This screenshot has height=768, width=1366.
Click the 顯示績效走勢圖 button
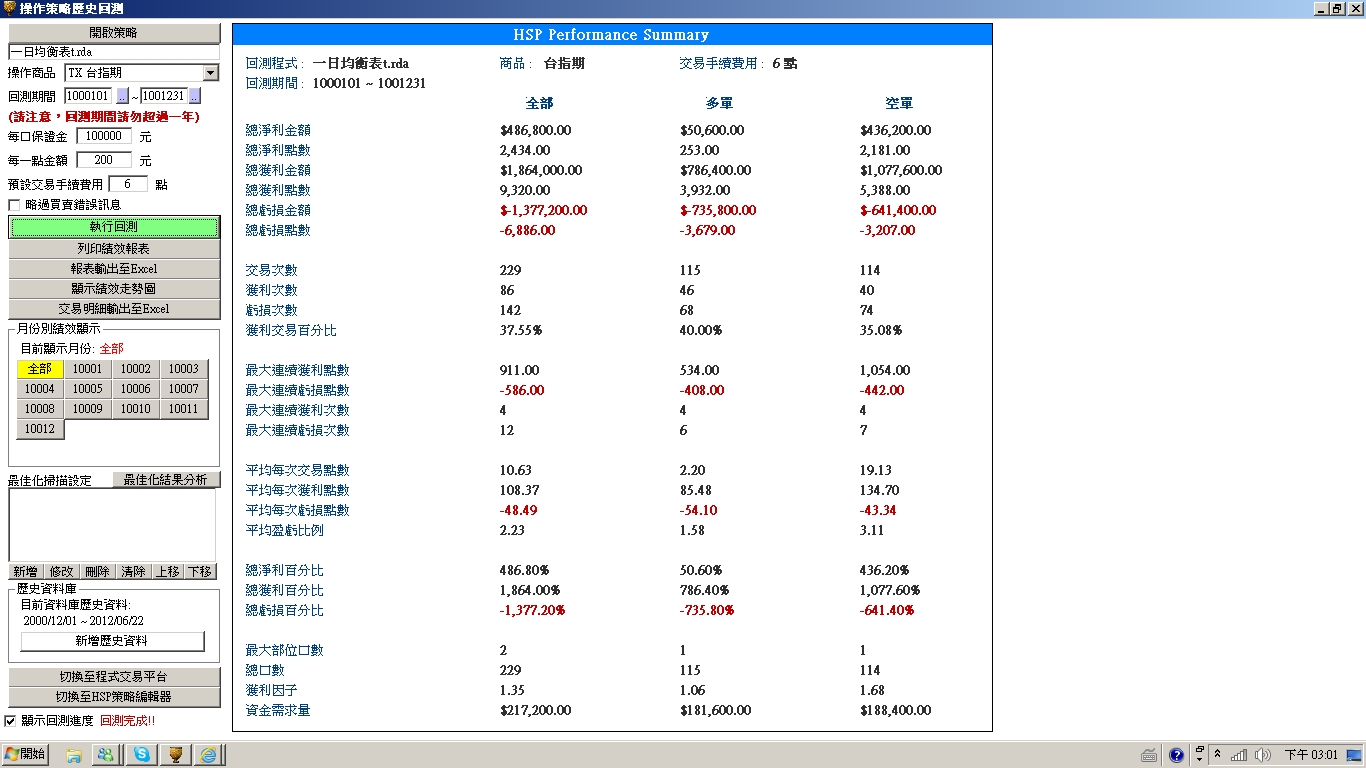(114, 289)
